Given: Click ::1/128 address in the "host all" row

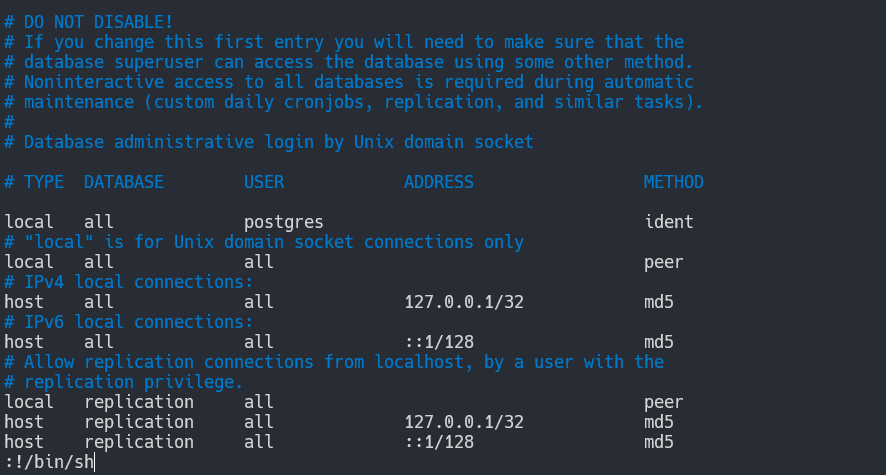Looking at the screenshot, I should 439,342.
